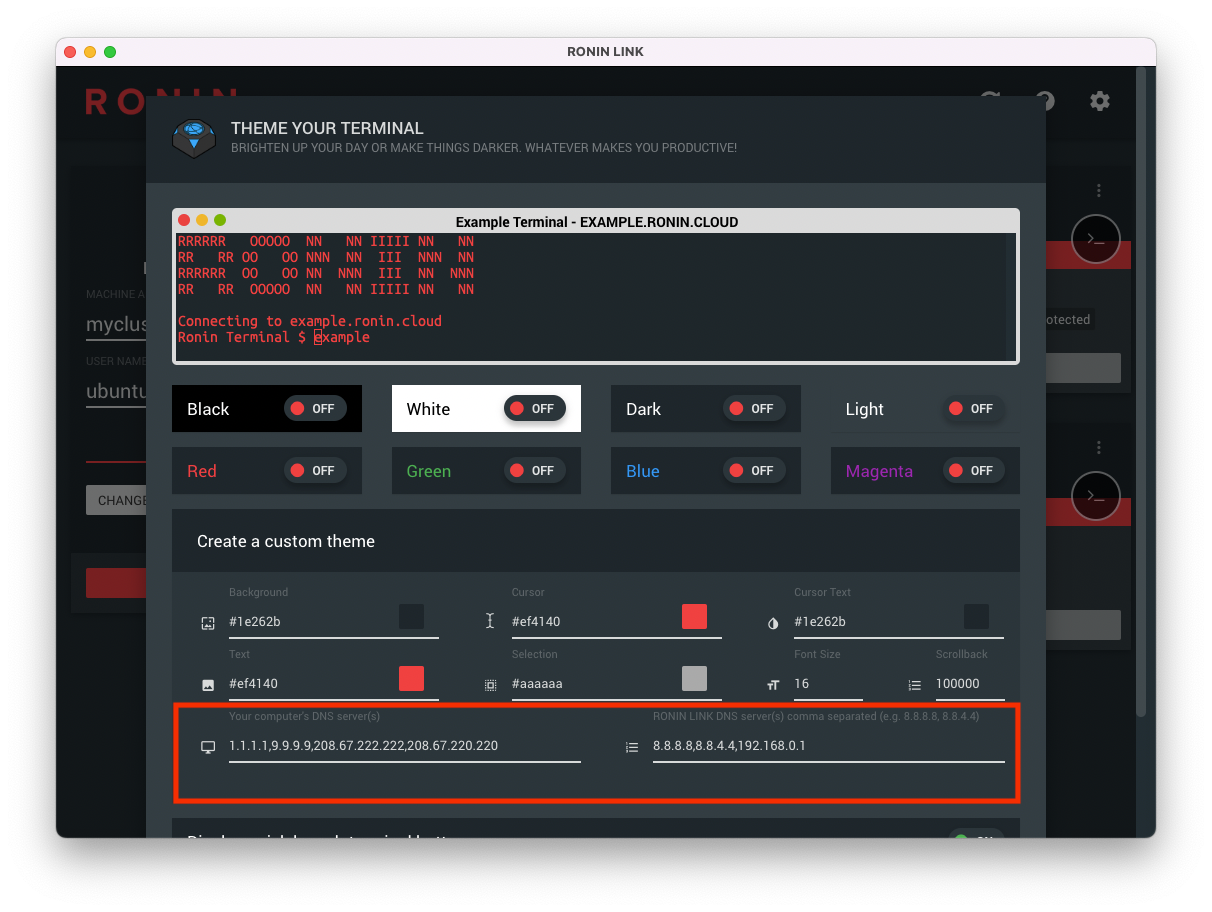Click the RONIN helmet logo in dialog header

pyautogui.click(x=194, y=139)
